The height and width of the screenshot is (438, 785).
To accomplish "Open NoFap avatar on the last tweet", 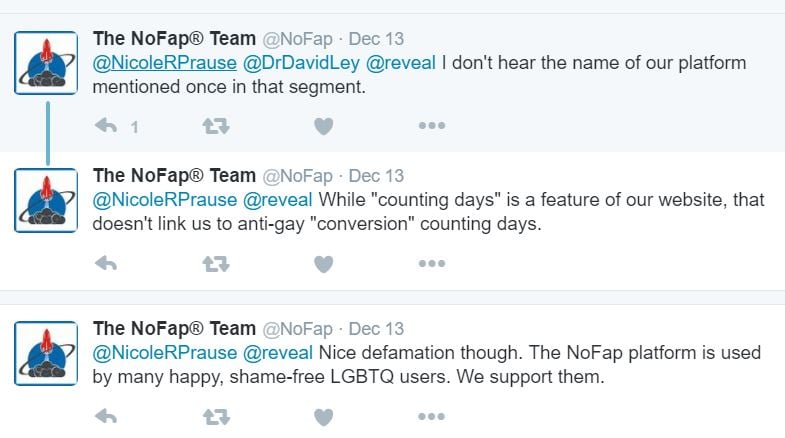I will (x=46, y=353).
